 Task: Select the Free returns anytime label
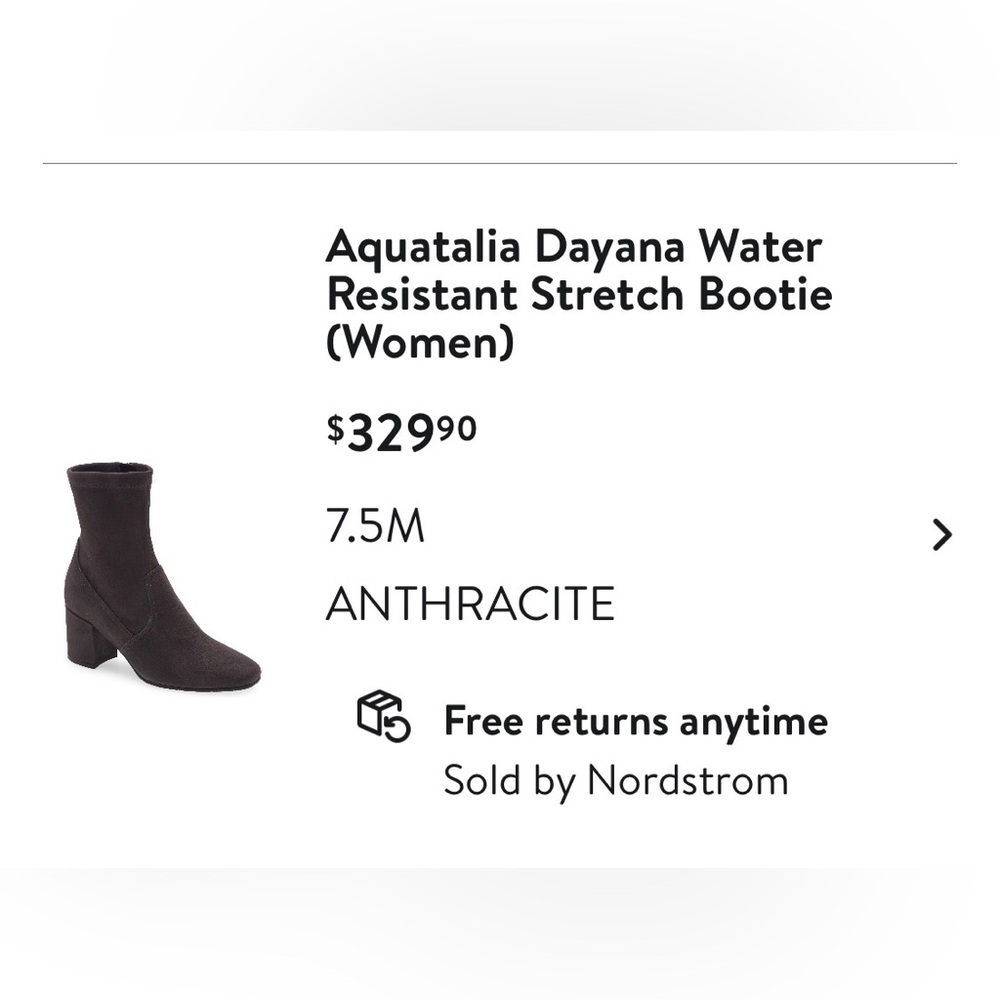click(x=635, y=719)
